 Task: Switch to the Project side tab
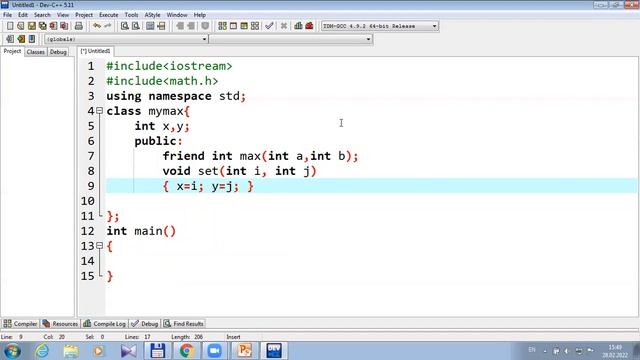pos(12,51)
